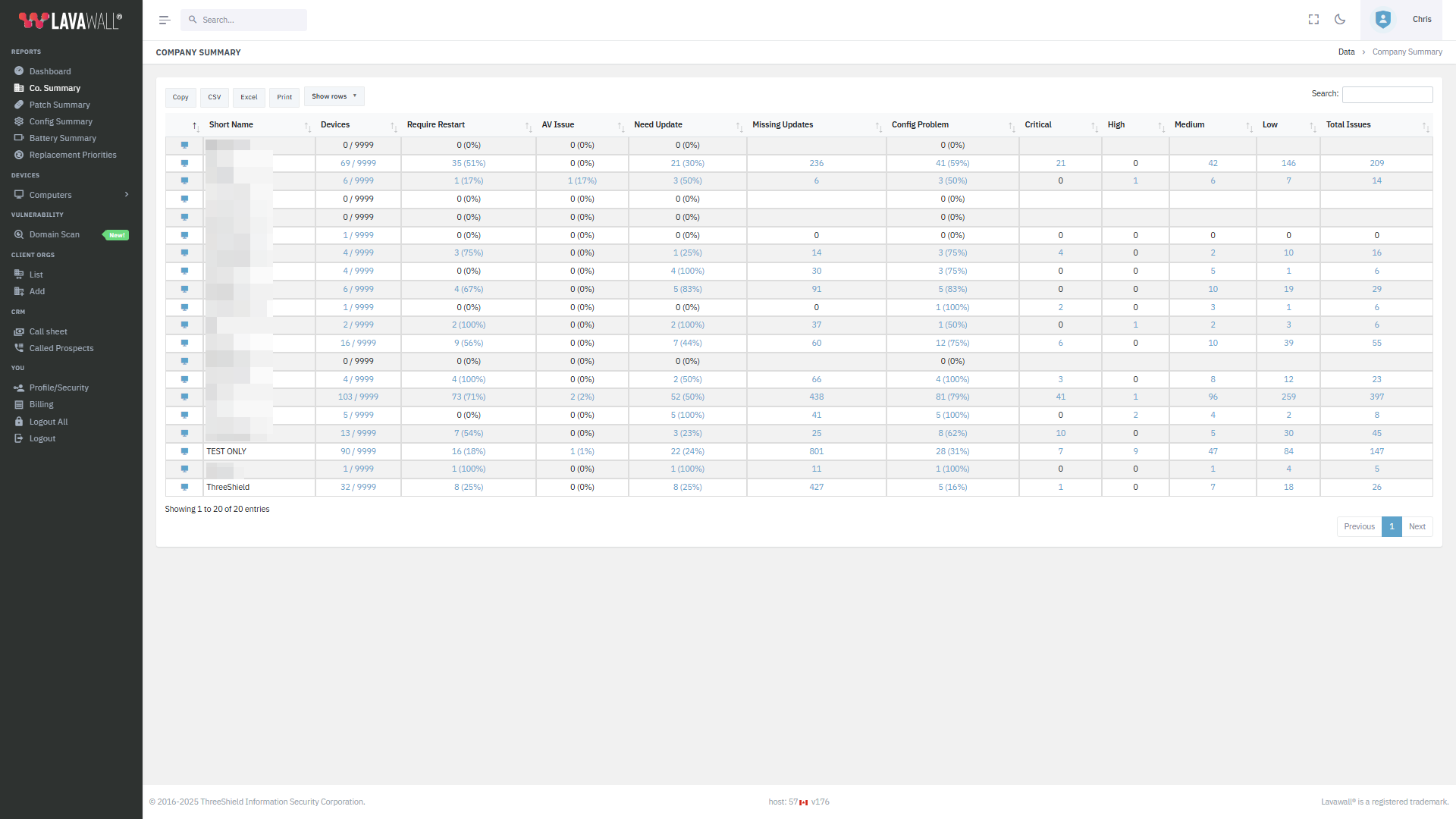Click the Replacement Priorities icon
Viewport: 1456px width, 819px height.
point(19,155)
